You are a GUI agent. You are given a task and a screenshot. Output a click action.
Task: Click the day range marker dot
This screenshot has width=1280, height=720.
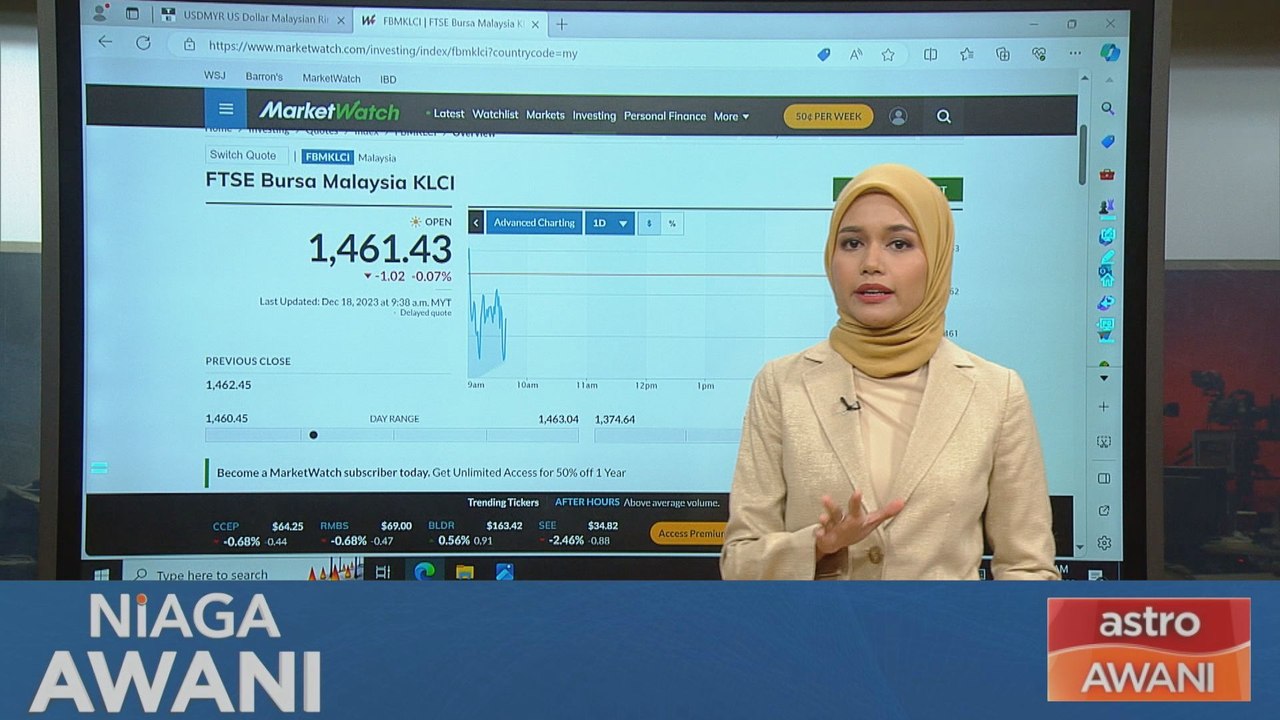313,435
